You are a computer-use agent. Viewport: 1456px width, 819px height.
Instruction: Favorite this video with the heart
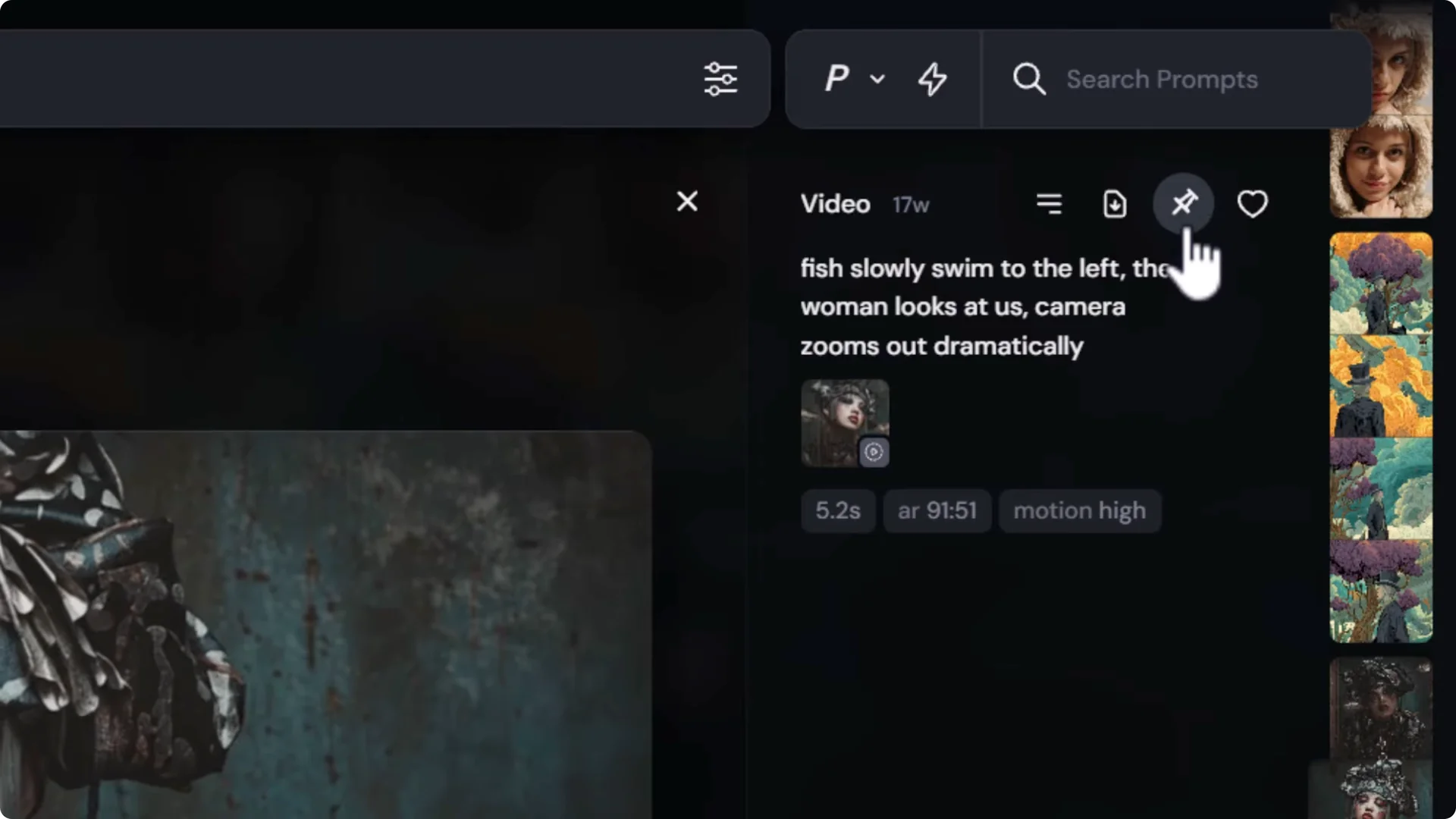click(1251, 203)
